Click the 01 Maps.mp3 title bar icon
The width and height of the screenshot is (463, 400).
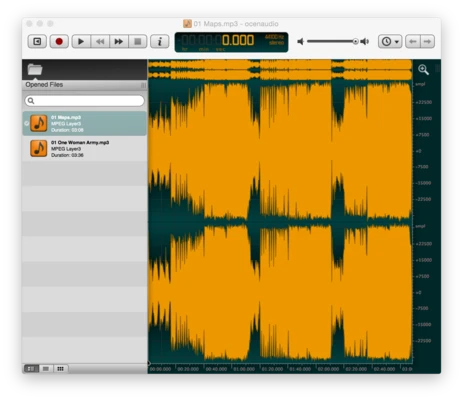(x=187, y=24)
